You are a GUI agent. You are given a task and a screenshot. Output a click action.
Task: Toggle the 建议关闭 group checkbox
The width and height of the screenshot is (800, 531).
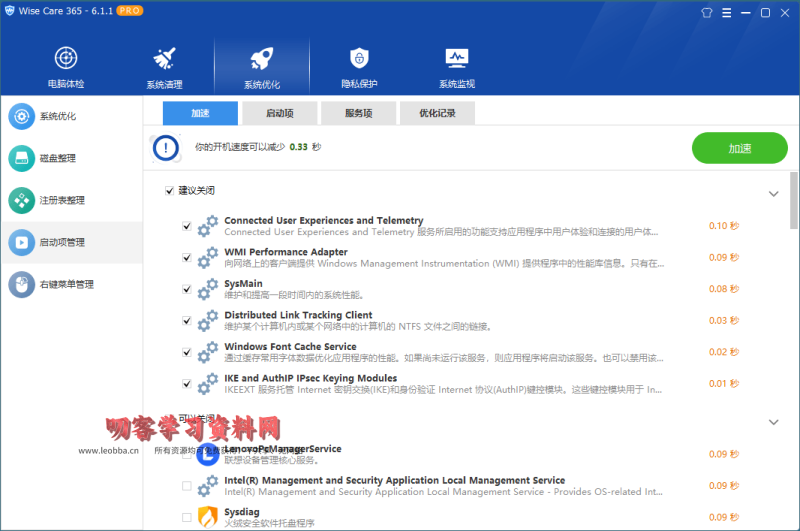tap(169, 191)
